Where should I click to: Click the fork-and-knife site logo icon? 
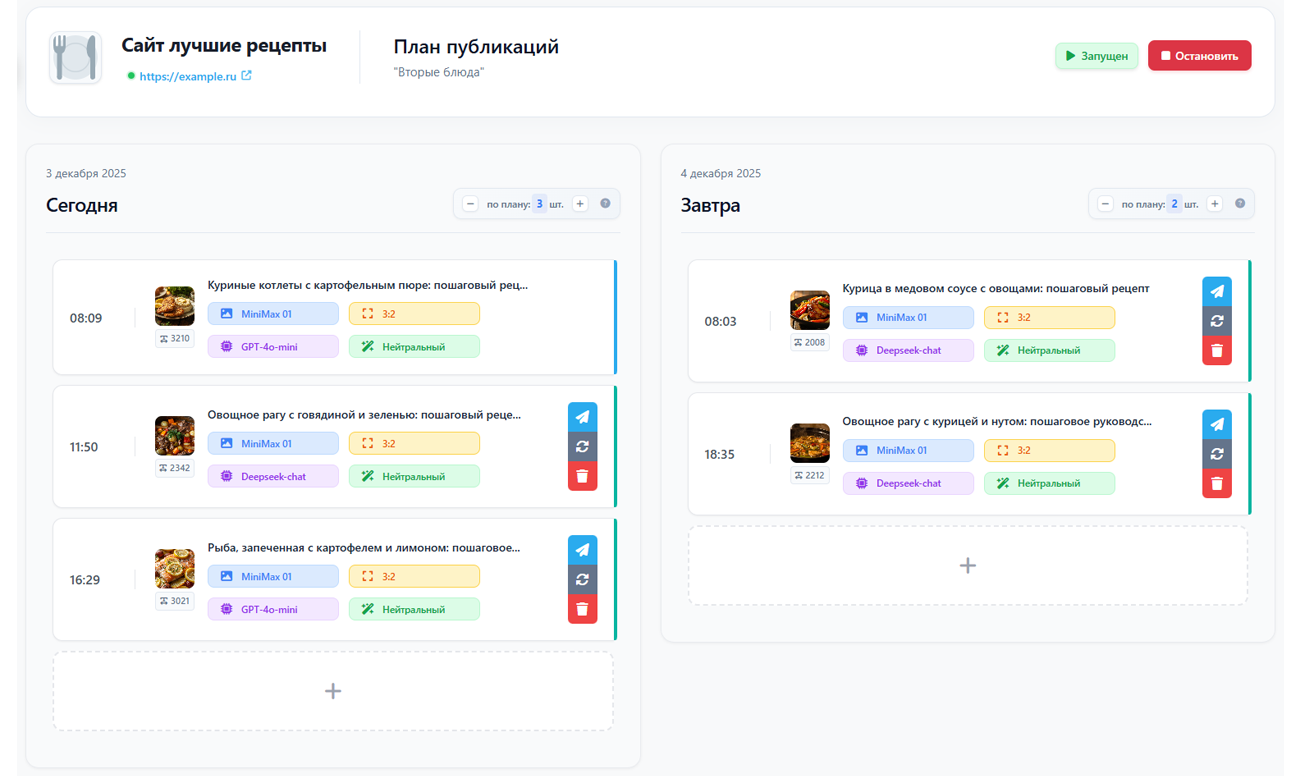pyautogui.click(x=74, y=56)
